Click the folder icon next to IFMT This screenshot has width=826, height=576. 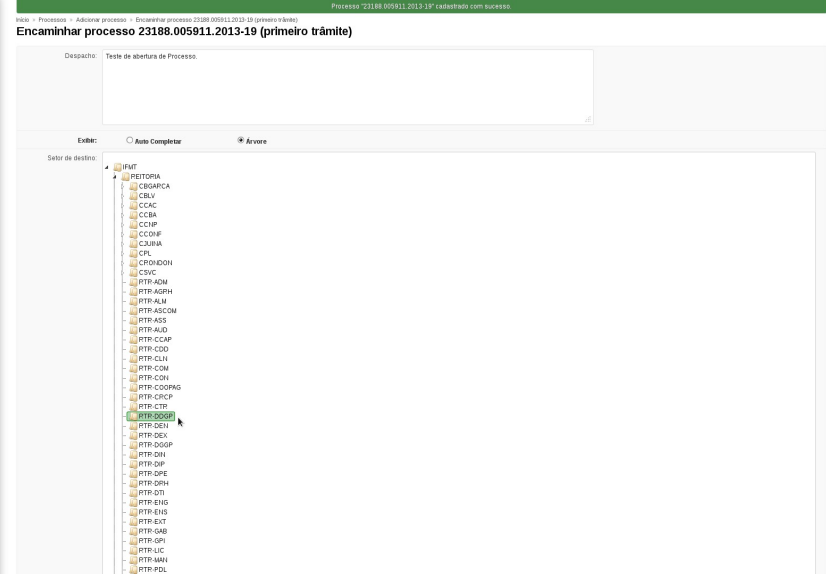[x=117, y=167]
